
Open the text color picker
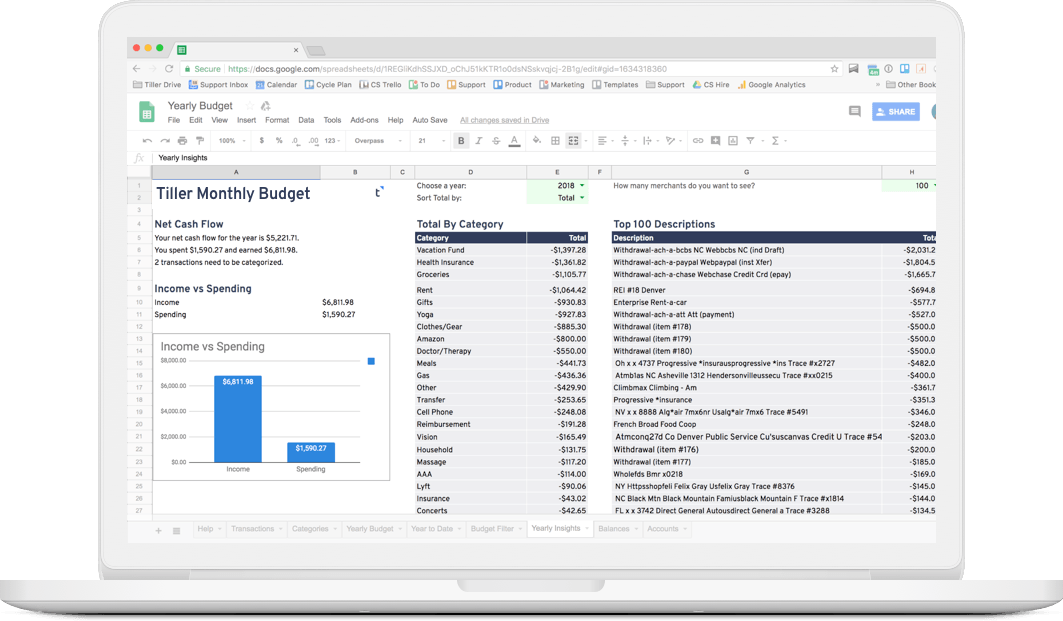515,141
